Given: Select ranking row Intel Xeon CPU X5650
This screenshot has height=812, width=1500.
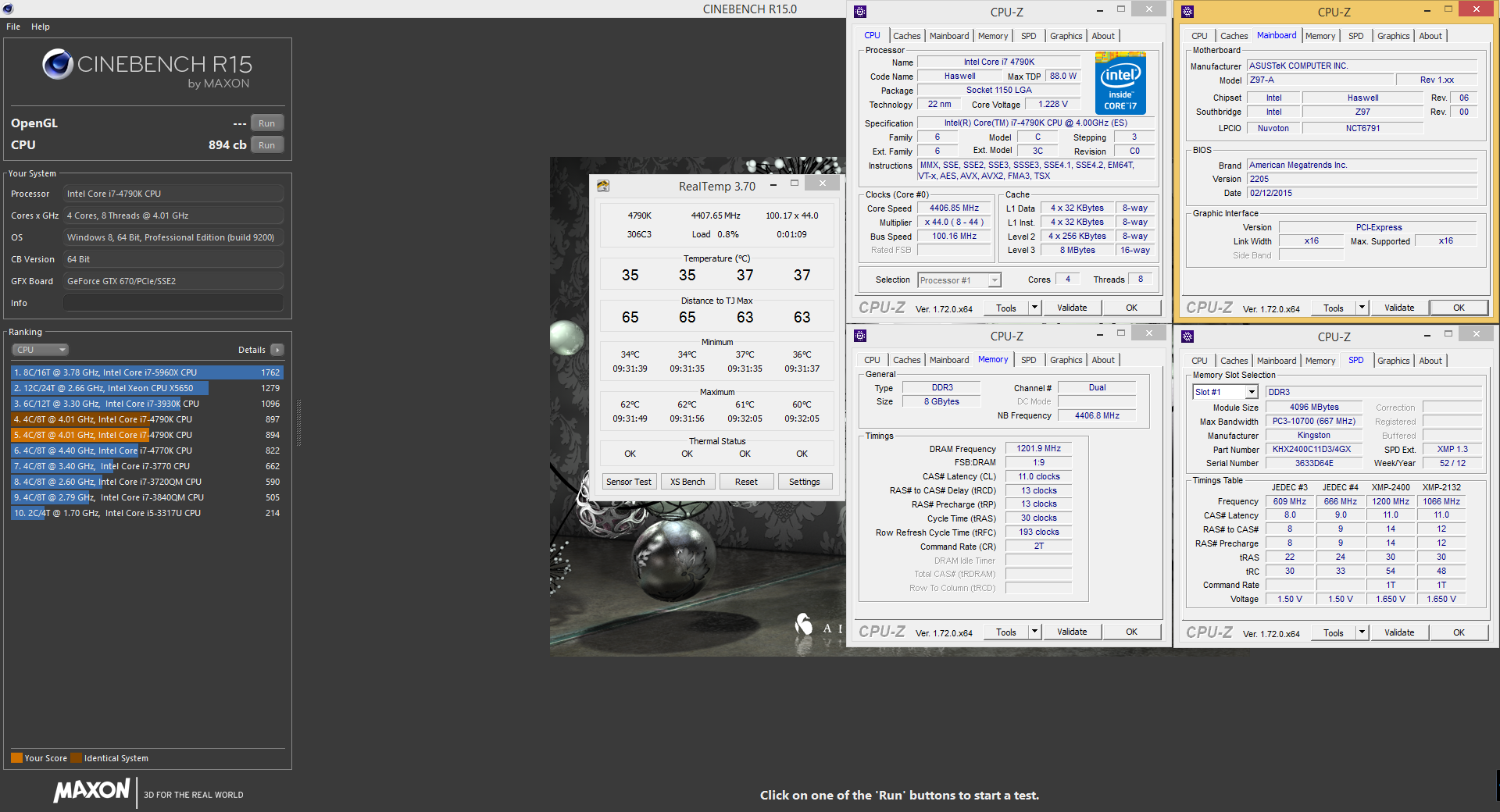Looking at the screenshot, I should pos(147,388).
